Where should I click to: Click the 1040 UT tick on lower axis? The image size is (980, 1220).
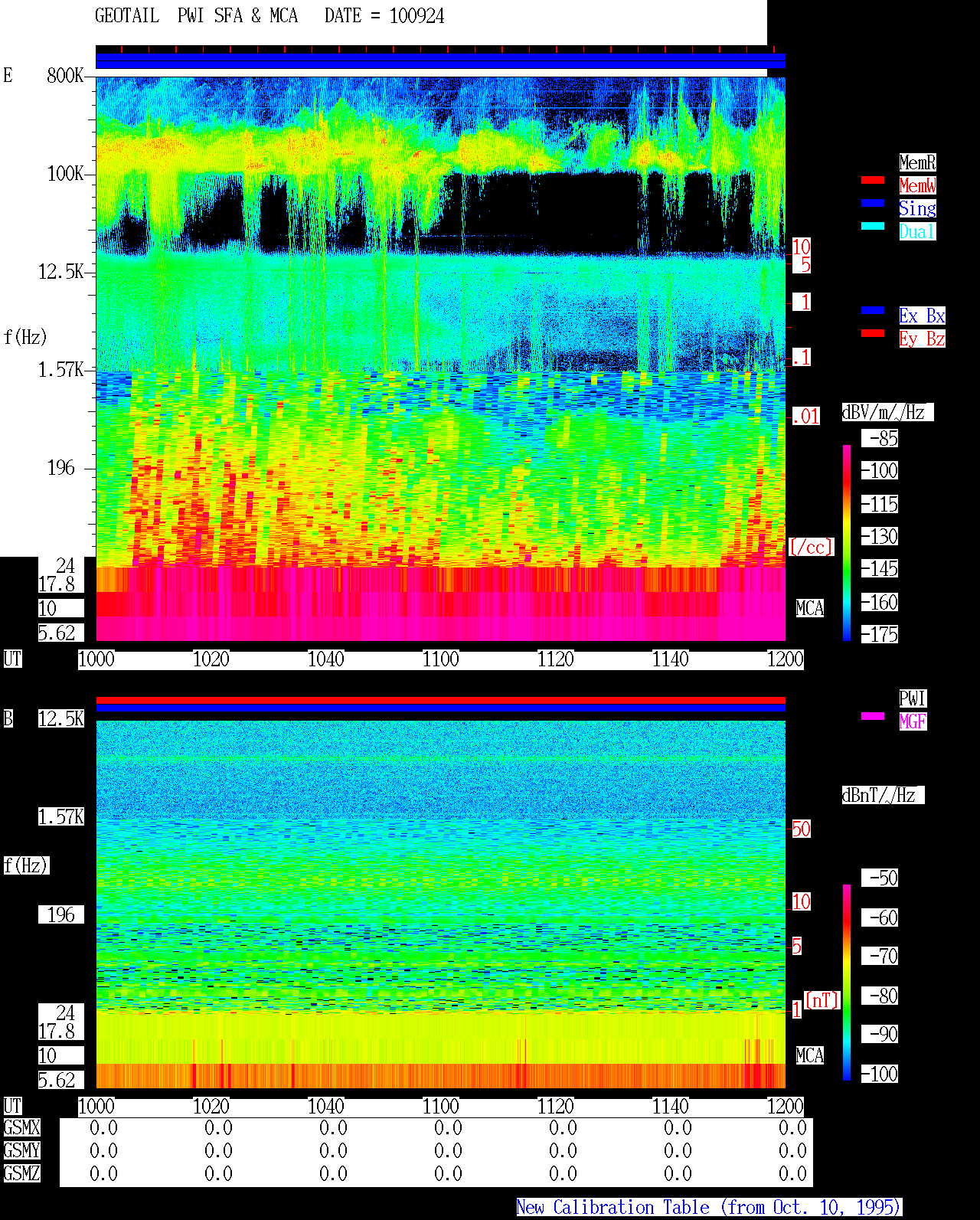[x=326, y=1107]
